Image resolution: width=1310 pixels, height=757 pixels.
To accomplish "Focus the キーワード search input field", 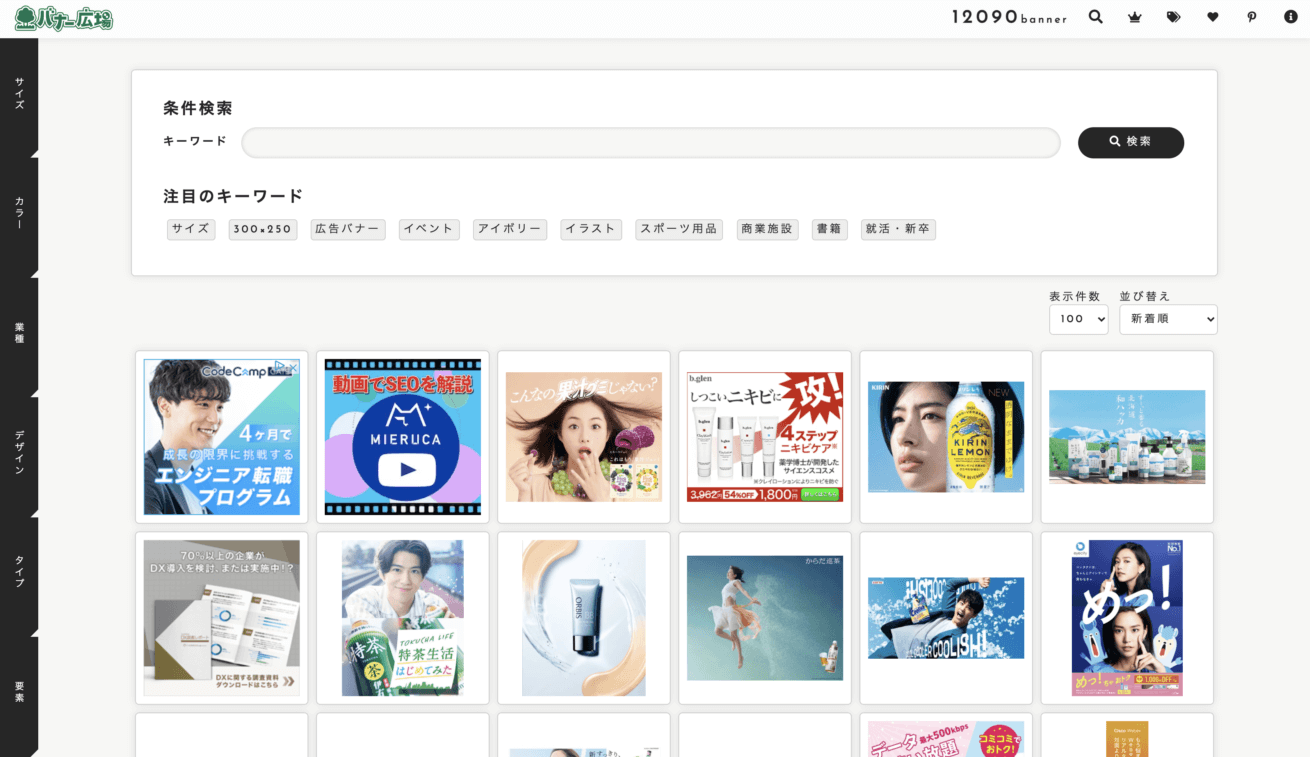I will tap(651, 142).
